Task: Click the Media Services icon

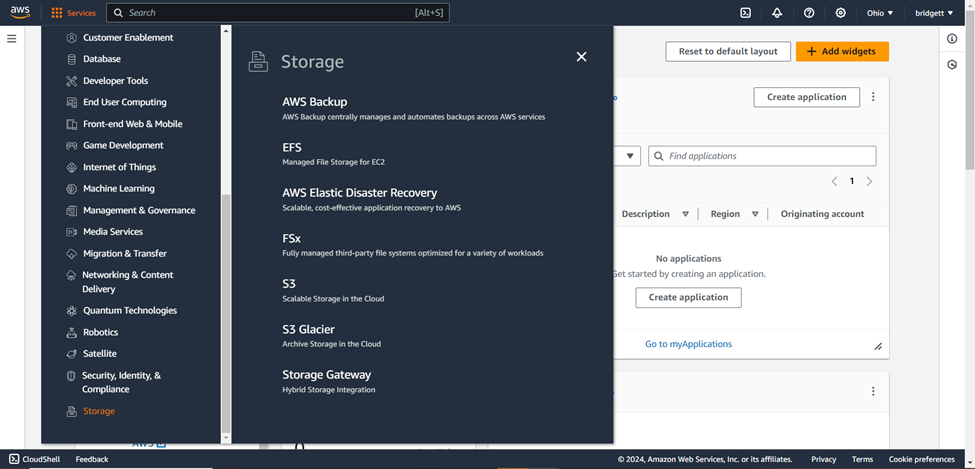Action: click(72, 231)
